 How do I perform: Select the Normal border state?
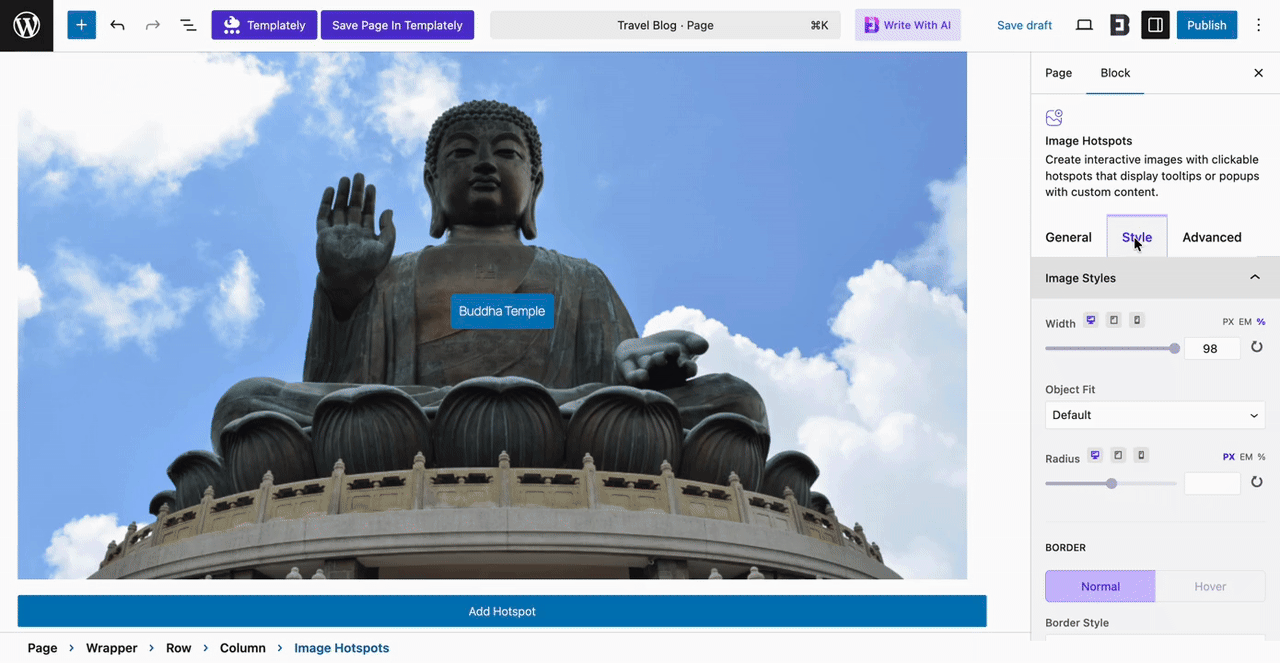[x=1099, y=586]
